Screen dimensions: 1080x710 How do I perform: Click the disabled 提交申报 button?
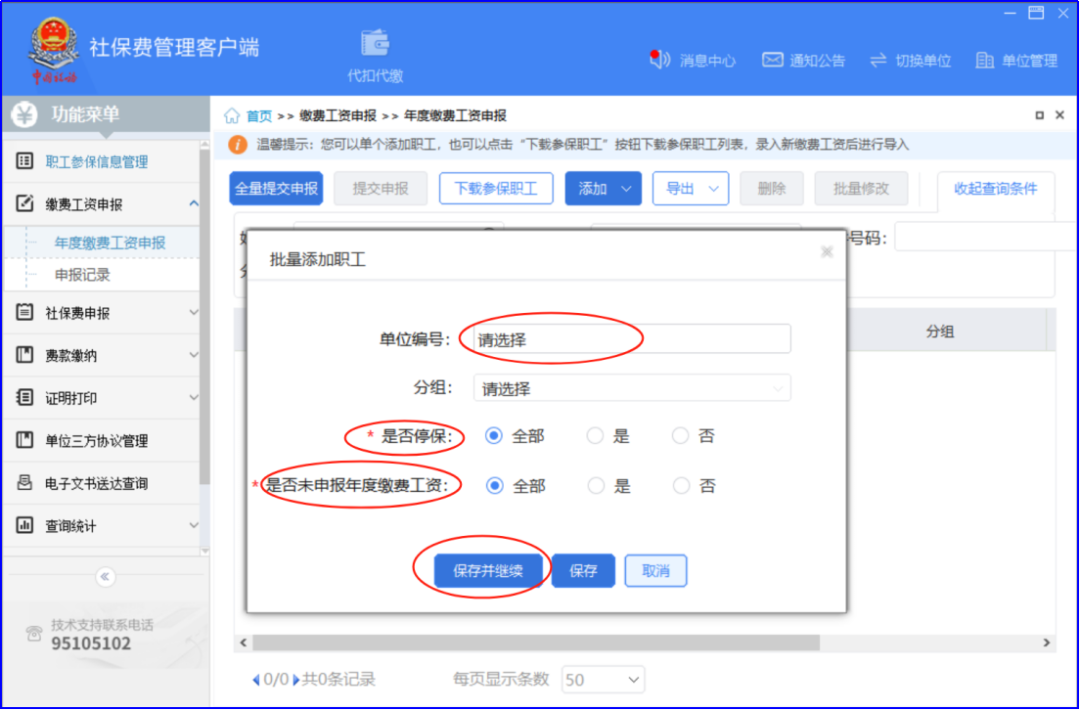(x=381, y=189)
